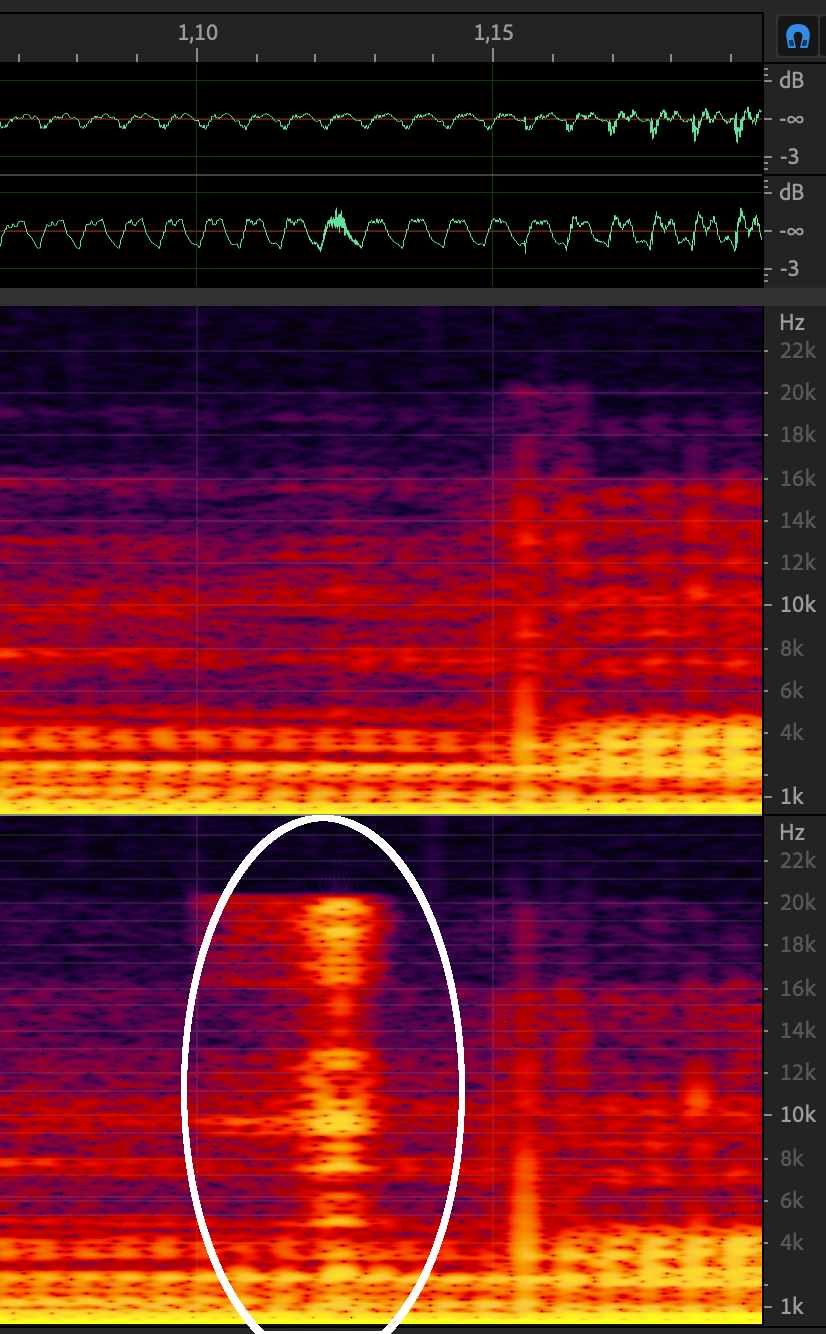Click 10k on lower spectrogram frequency scale
Image resolution: width=826 pixels, height=1334 pixels.
(797, 1115)
